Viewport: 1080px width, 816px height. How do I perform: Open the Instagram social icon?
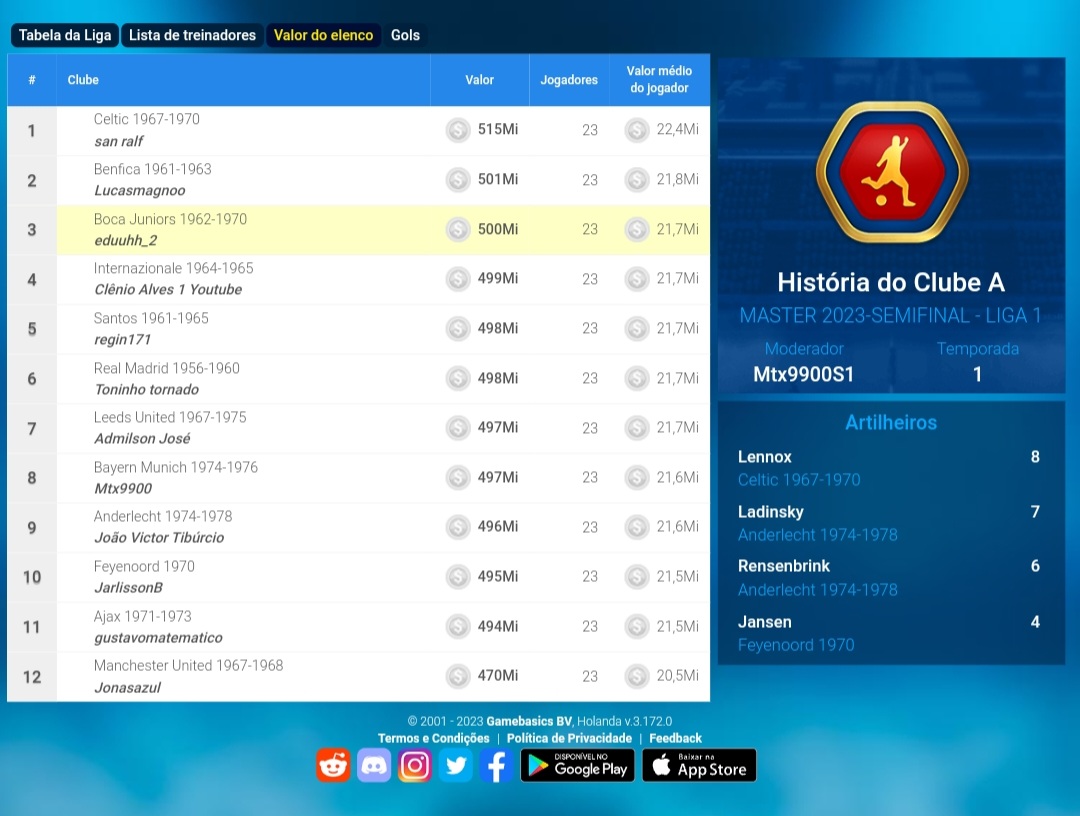(x=415, y=766)
